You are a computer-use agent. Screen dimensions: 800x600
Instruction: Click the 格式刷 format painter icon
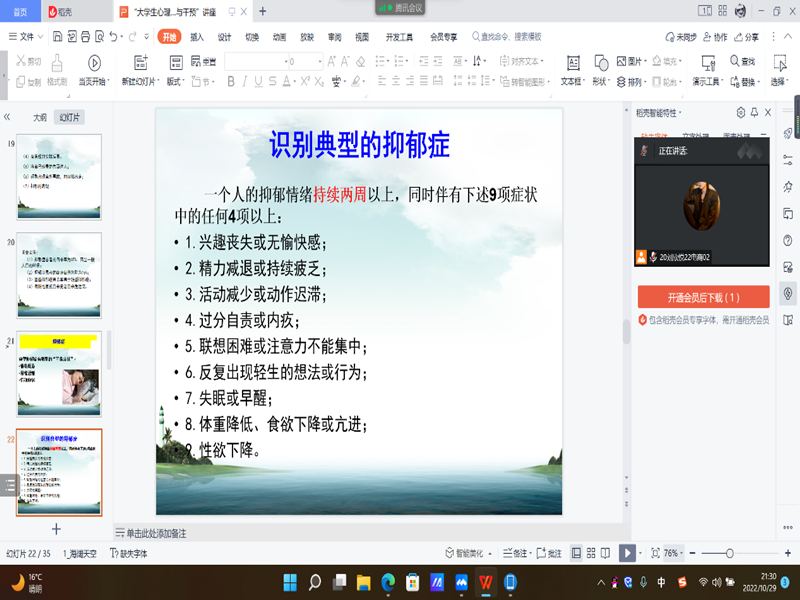click(56, 62)
